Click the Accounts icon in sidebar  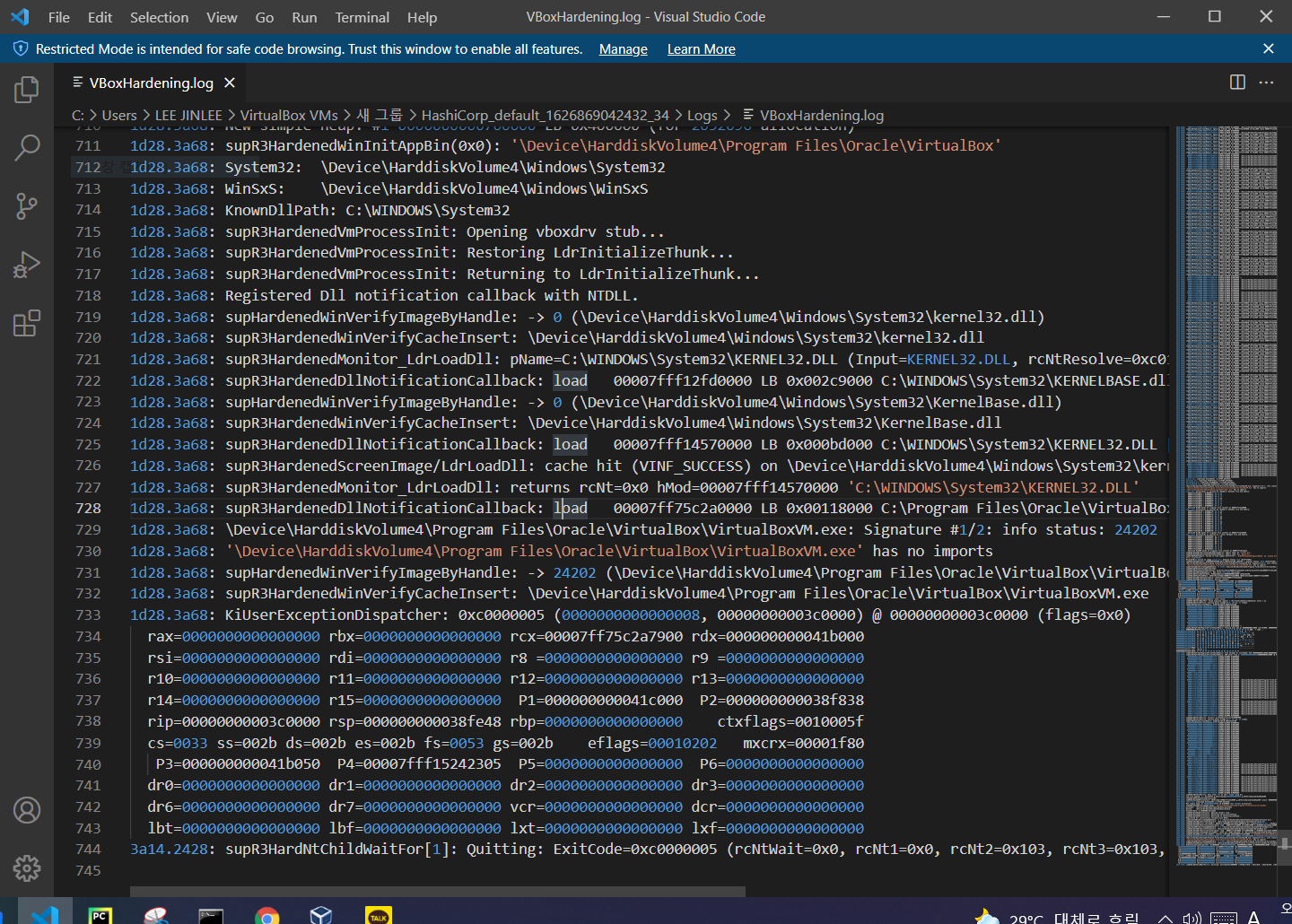pyautogui.click(x=27, y=809)
